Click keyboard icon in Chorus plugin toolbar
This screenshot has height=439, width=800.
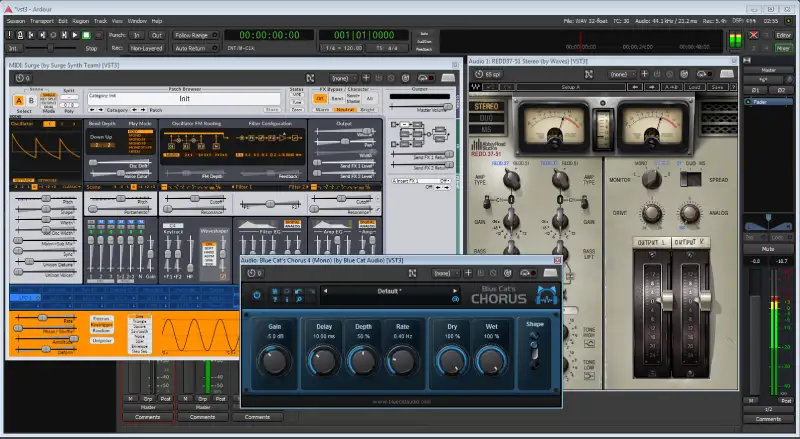coord(550,273)
